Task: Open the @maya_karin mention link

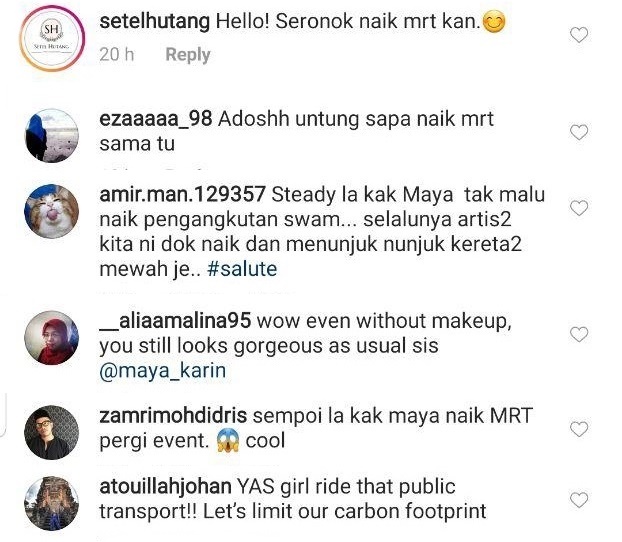Action: pyautogui.click(x=163, y=371)
